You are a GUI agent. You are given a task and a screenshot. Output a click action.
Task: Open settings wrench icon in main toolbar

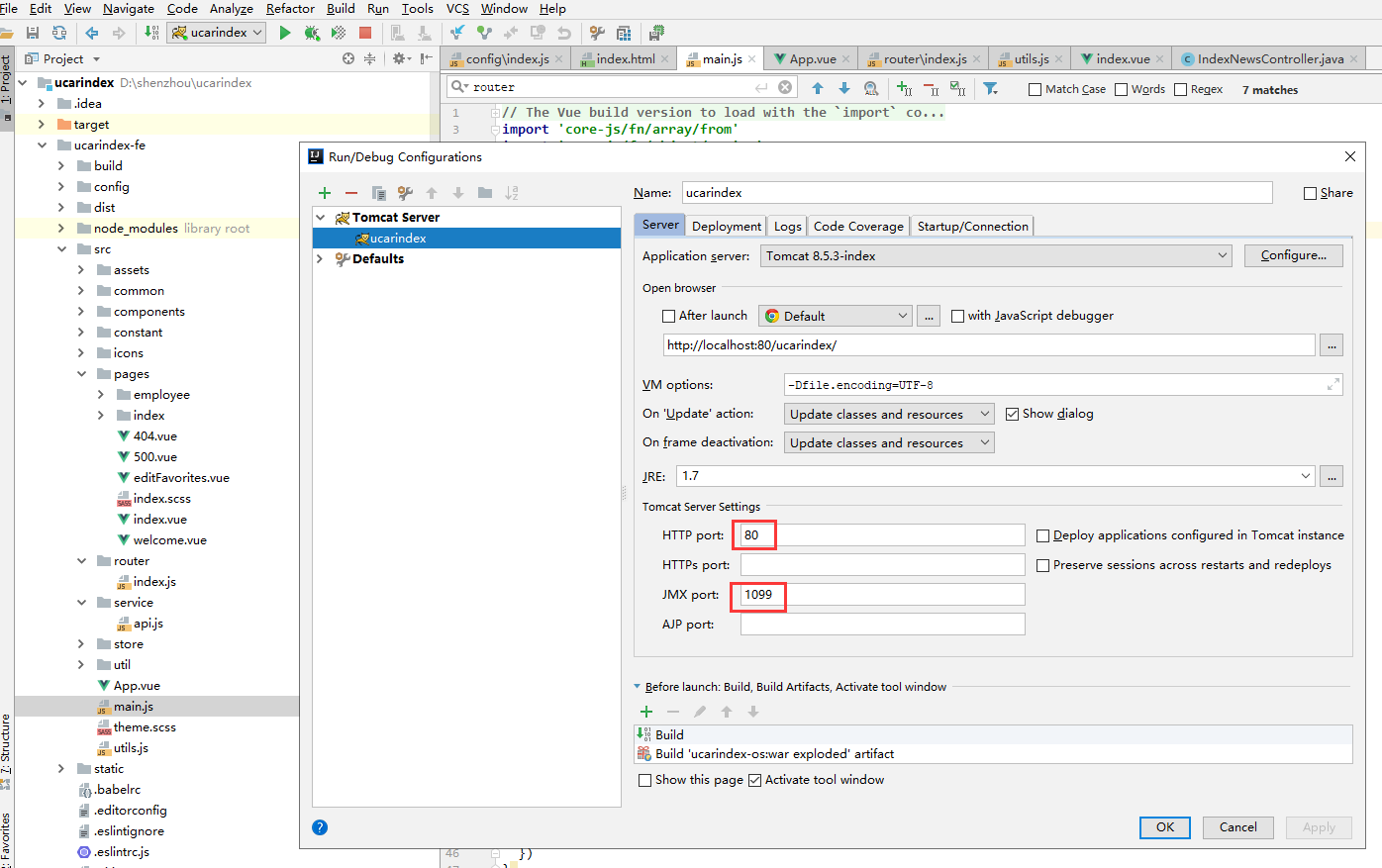click(x=597, y=33)
